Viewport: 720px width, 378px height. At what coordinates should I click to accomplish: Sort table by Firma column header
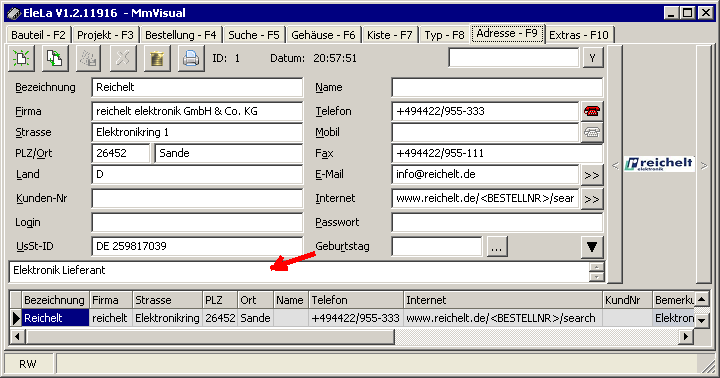click(111, 300)
